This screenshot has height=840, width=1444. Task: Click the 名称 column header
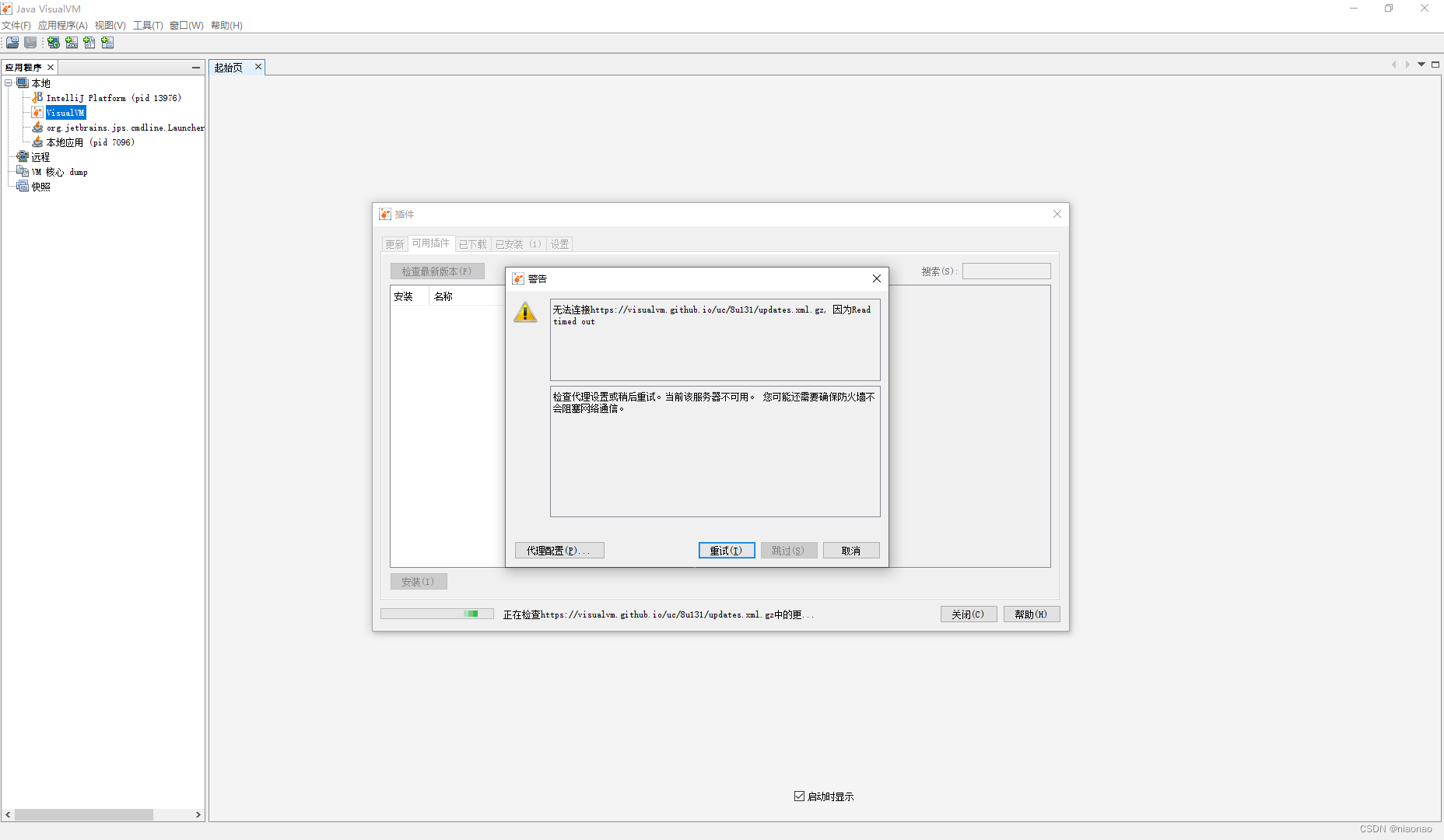click(x=467, y=296)
